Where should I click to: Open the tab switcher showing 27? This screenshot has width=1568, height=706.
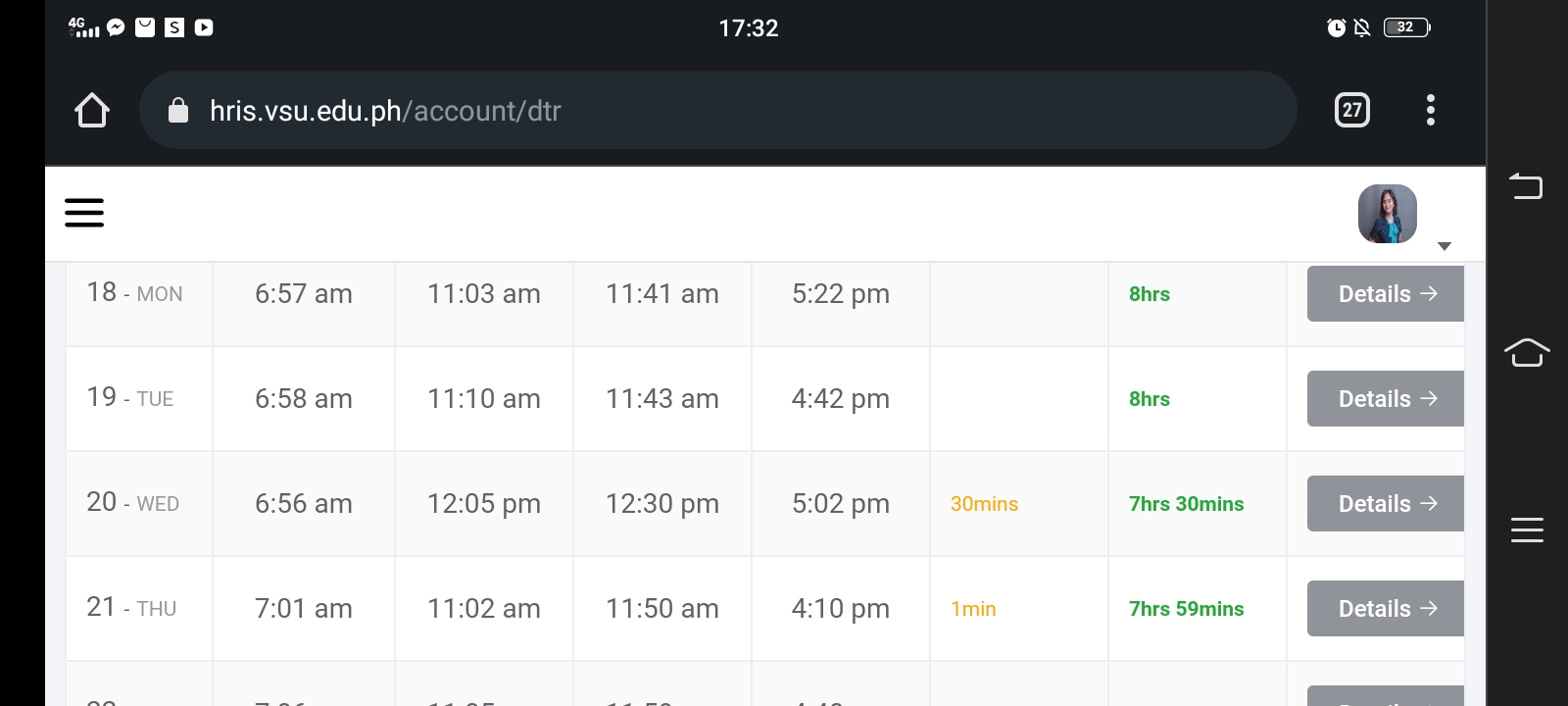tap(1352, 110)
